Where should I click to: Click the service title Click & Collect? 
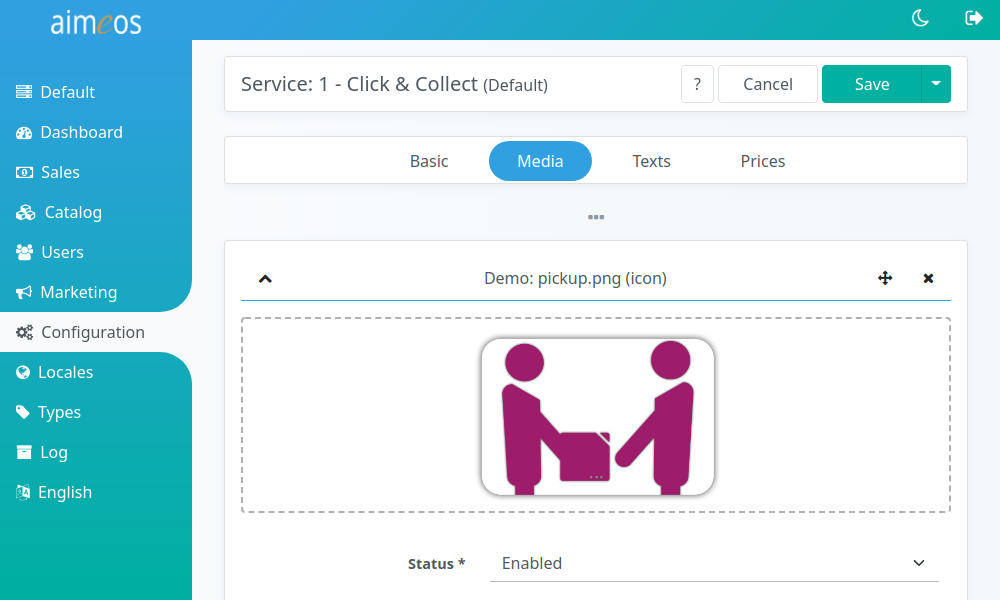point(394,84)
